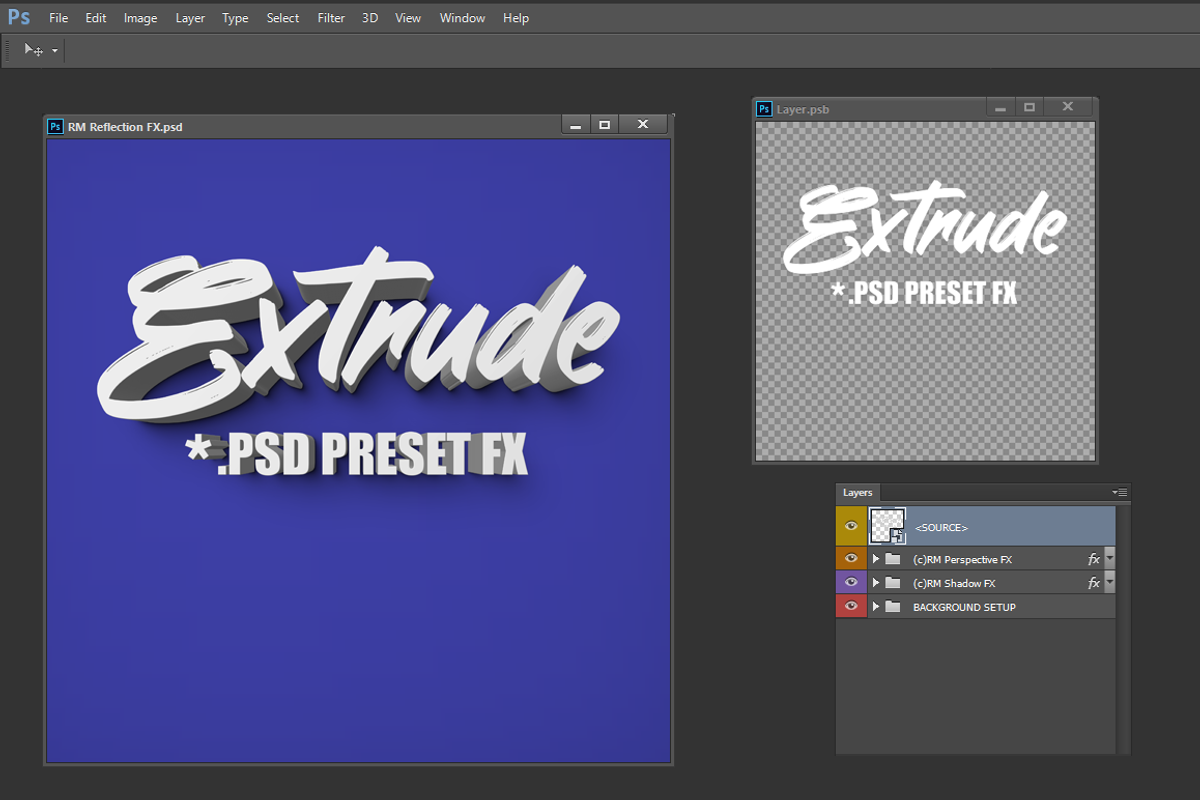Open the Window menu
This screenshot has height=800, width=1200.
coord(462,18)
